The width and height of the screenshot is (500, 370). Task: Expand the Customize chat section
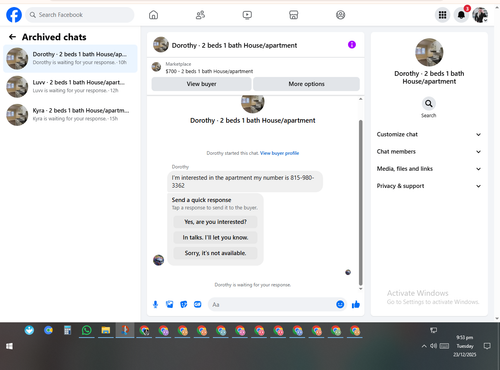click(429, 134)
